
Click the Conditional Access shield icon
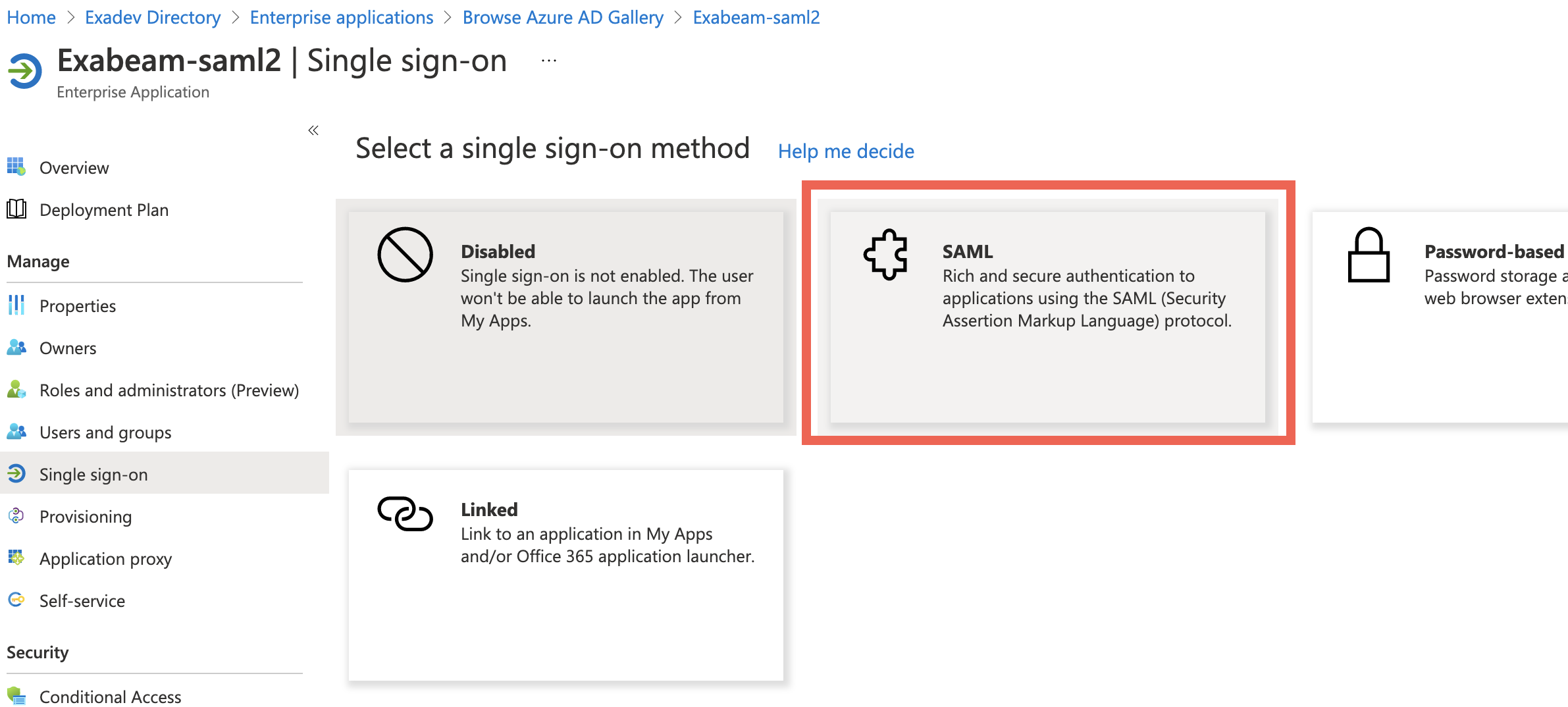coord(16,695)
